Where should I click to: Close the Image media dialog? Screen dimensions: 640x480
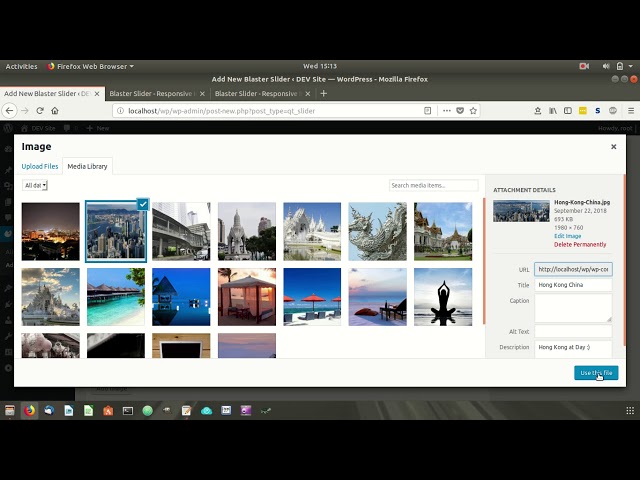(x=614, y=147)
